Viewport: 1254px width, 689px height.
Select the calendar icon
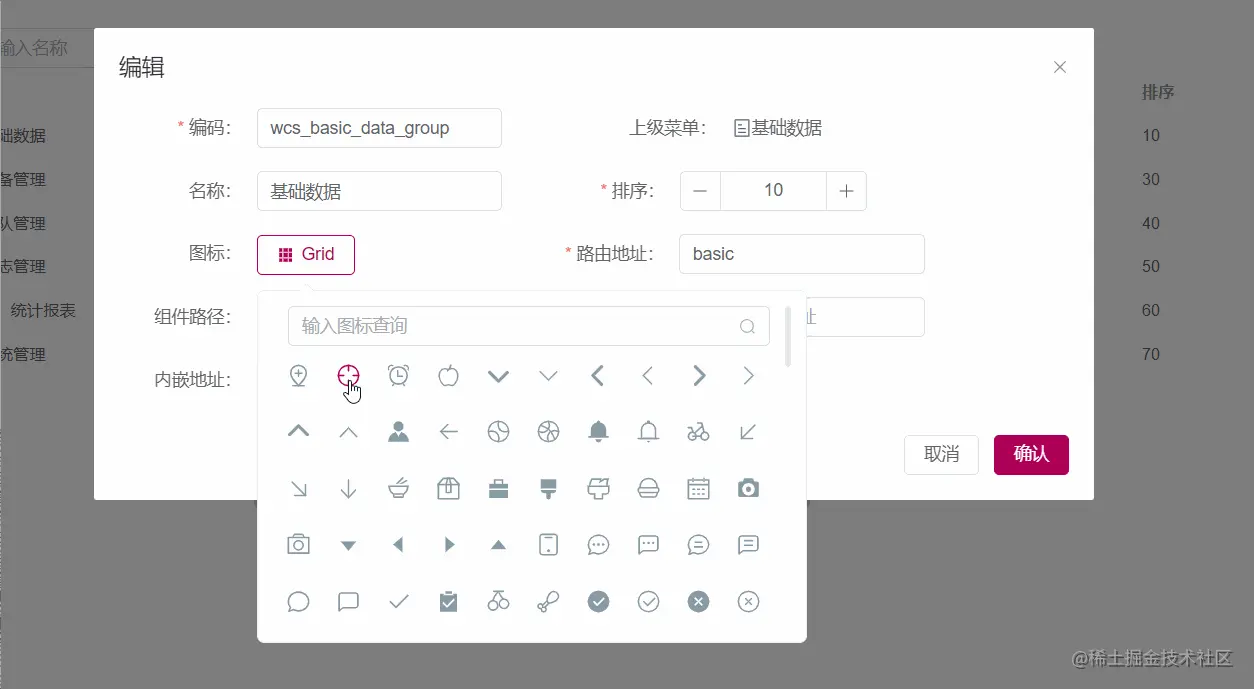click(698, 488)
